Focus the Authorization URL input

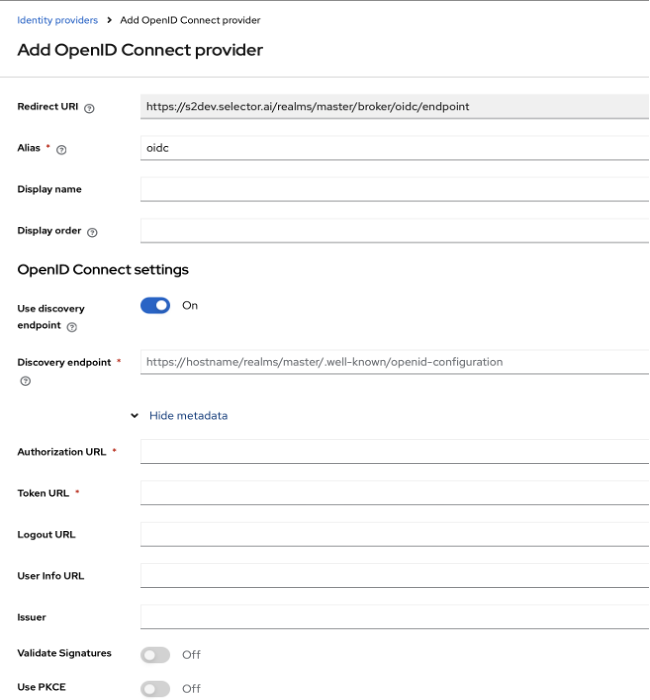pos(394,452)
